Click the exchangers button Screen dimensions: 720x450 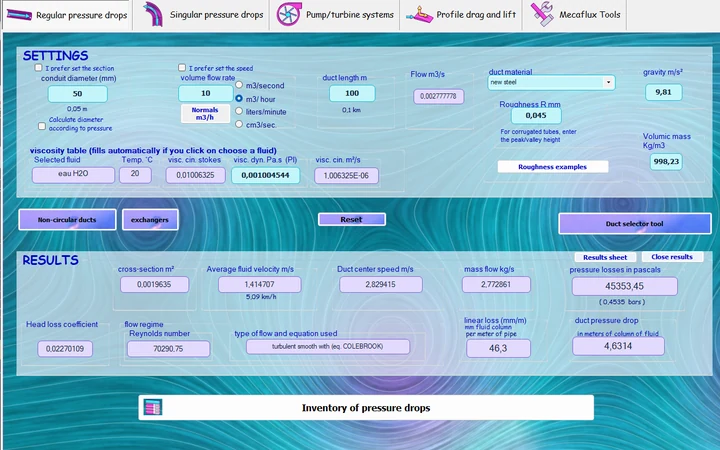coord(150,220)
